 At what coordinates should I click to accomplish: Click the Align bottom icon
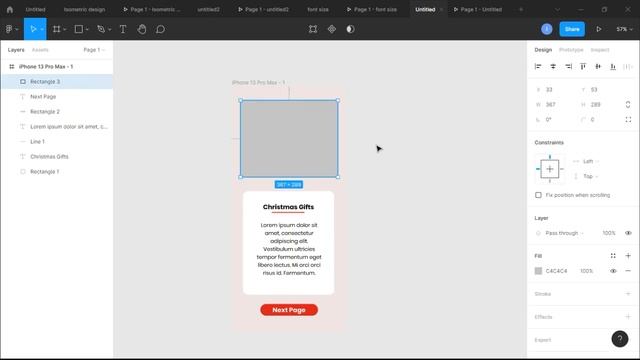pos(613,66)
